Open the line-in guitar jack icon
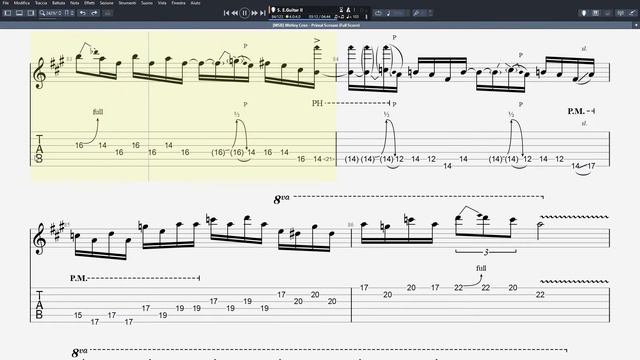 pos(632,13)
